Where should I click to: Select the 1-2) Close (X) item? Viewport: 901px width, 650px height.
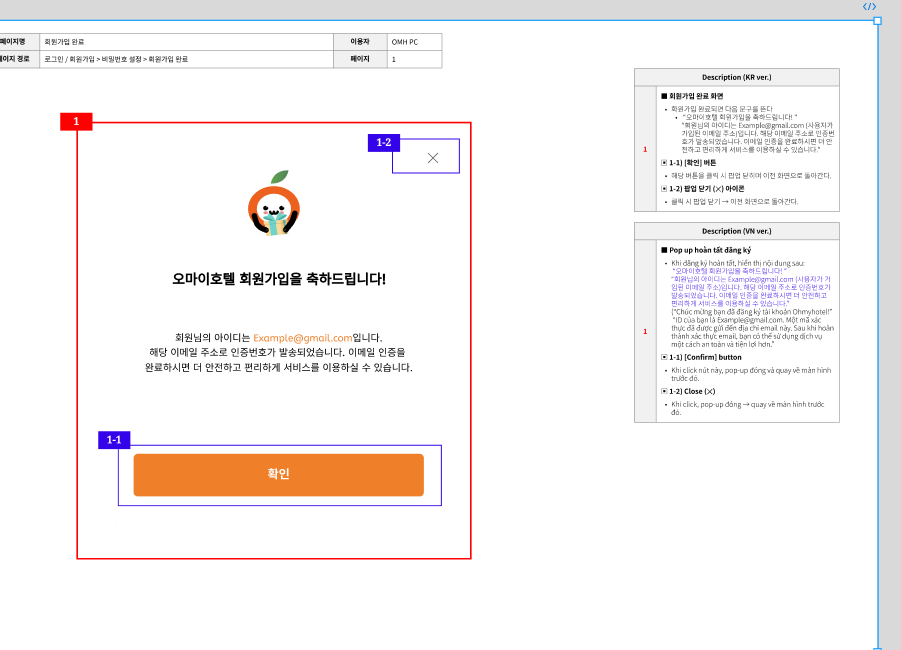tap(688, 391)
